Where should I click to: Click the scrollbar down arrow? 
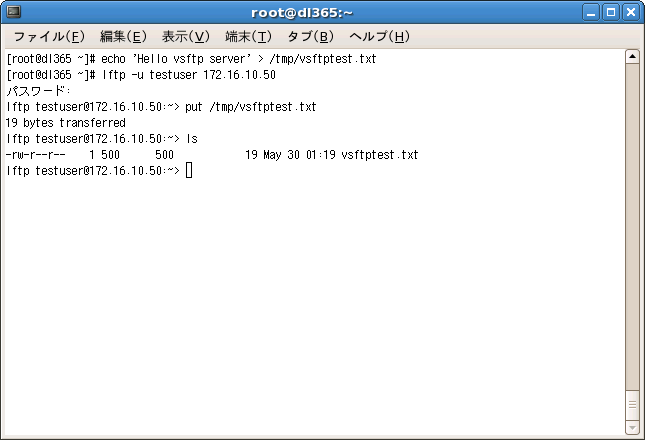[x=632, y=428]
